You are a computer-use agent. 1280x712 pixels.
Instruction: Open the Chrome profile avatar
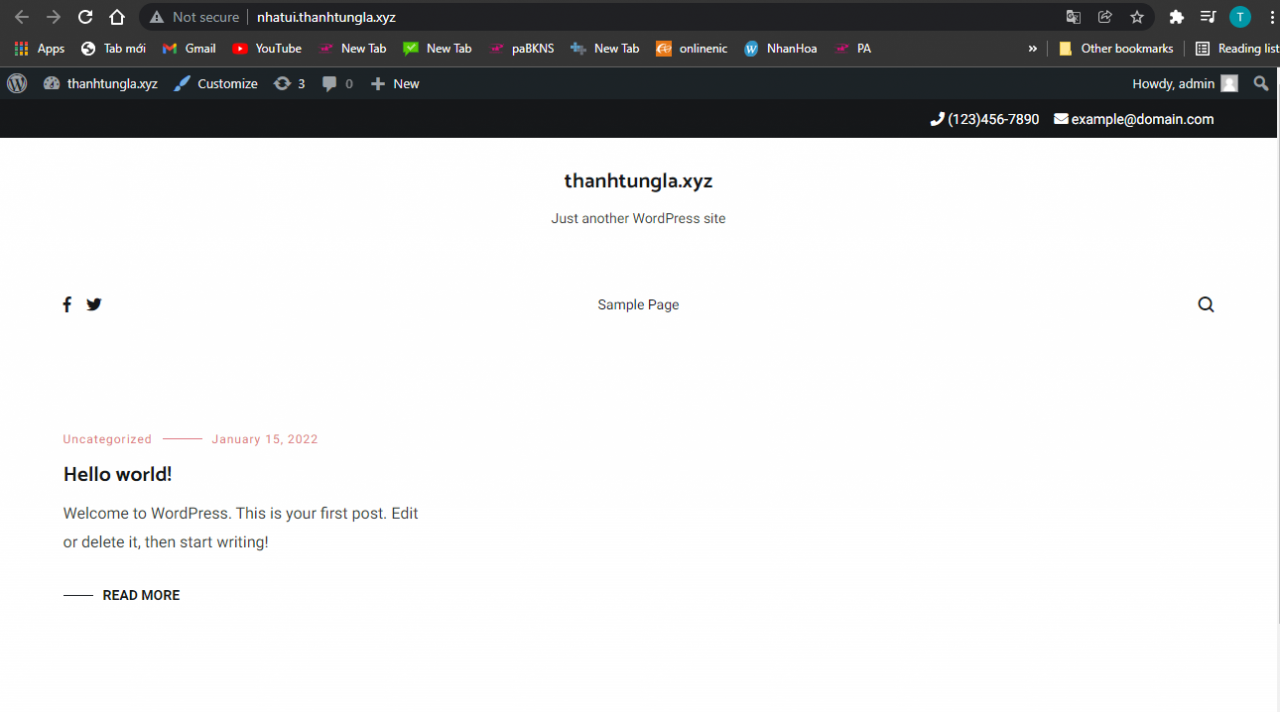click(1240, 17)
